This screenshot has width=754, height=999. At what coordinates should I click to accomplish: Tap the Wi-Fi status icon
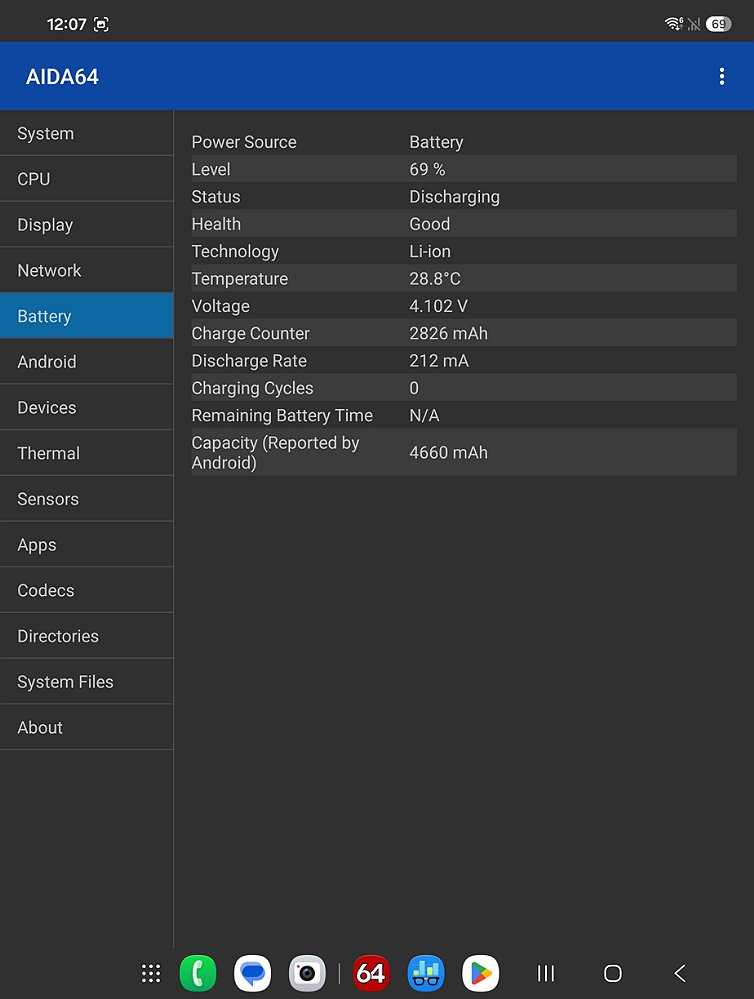tap(674, 24)
